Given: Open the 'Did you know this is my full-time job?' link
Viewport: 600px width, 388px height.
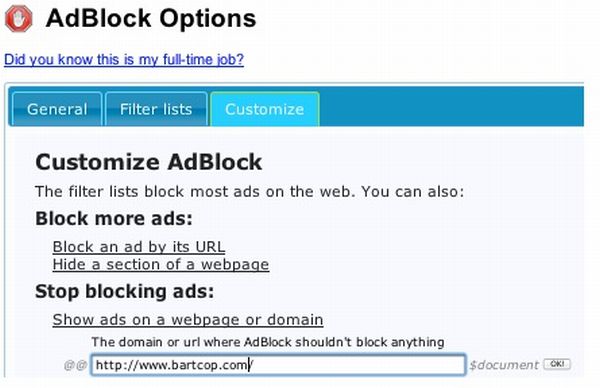Looking at the screenshot, I should (x=124, y=60).
